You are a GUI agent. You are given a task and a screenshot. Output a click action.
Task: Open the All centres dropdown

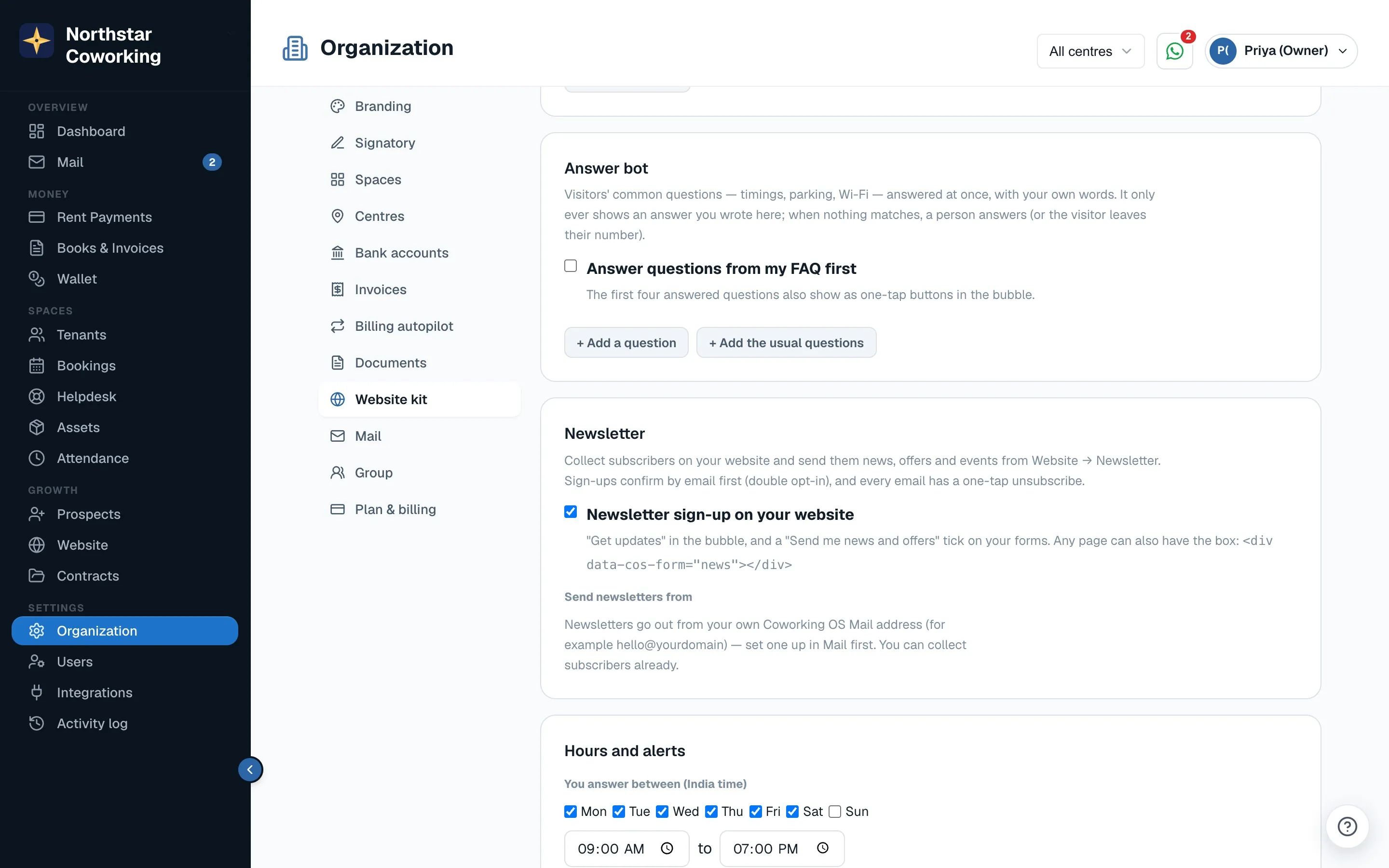coord(1090,51)
